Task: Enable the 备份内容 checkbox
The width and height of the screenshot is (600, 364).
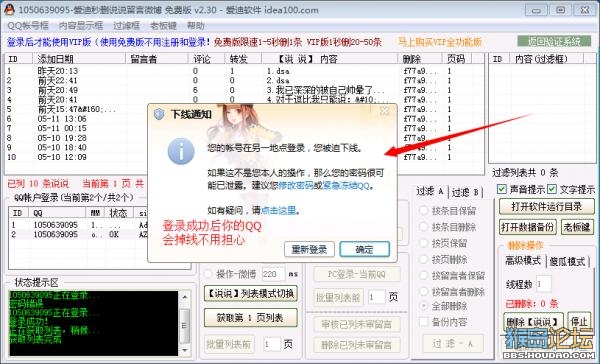Action: [424, 322]
